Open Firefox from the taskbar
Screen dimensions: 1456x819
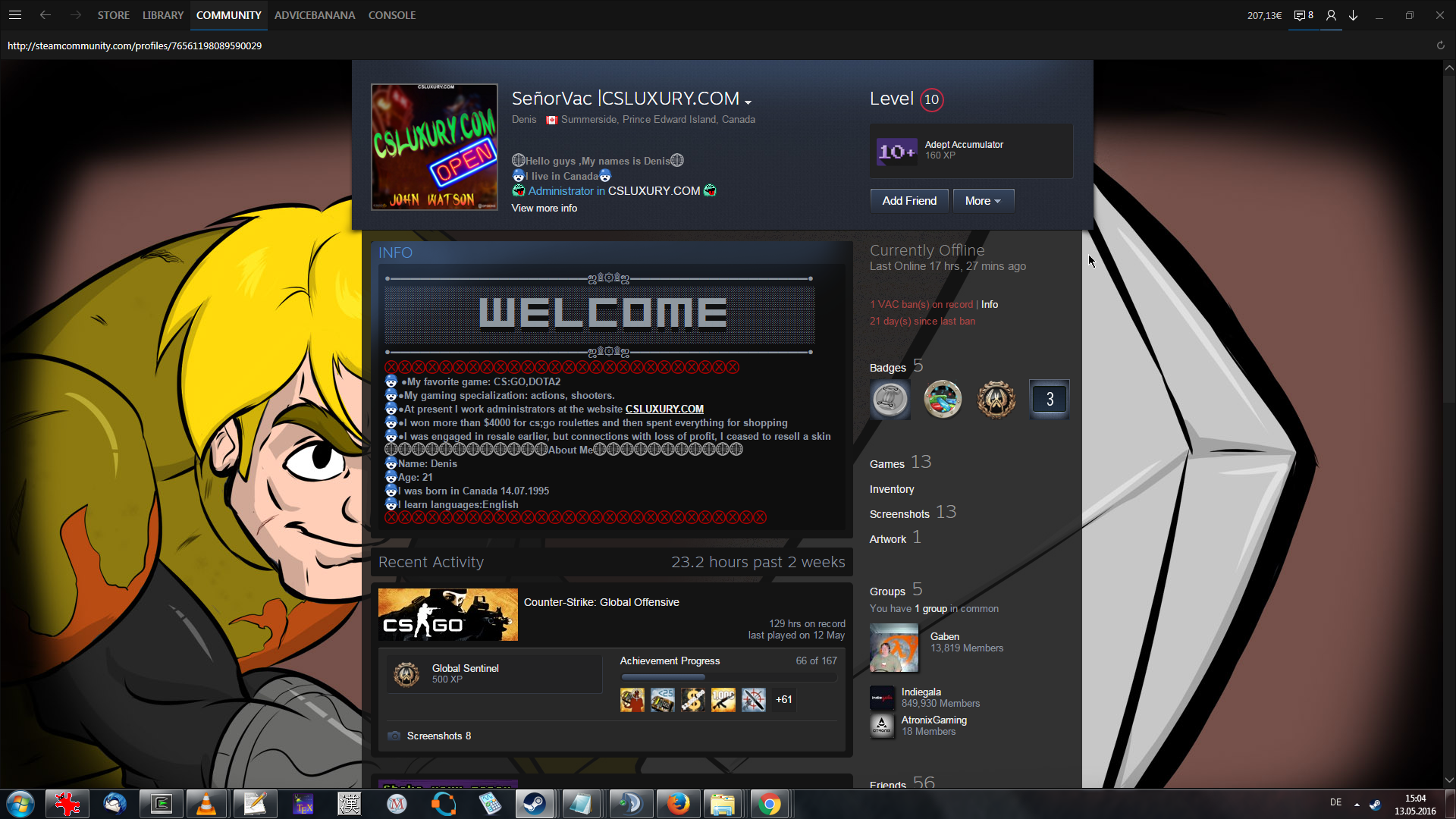click(678, 804)
